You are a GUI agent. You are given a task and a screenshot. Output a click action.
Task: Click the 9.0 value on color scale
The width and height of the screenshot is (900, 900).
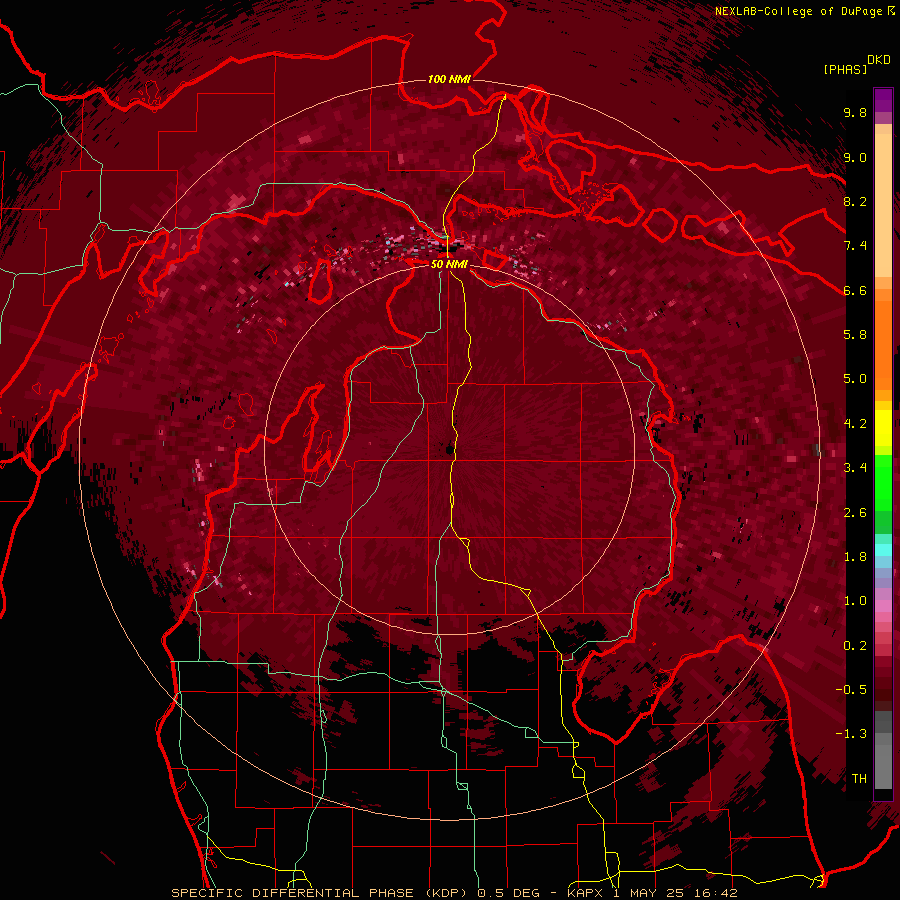[855, 157]
